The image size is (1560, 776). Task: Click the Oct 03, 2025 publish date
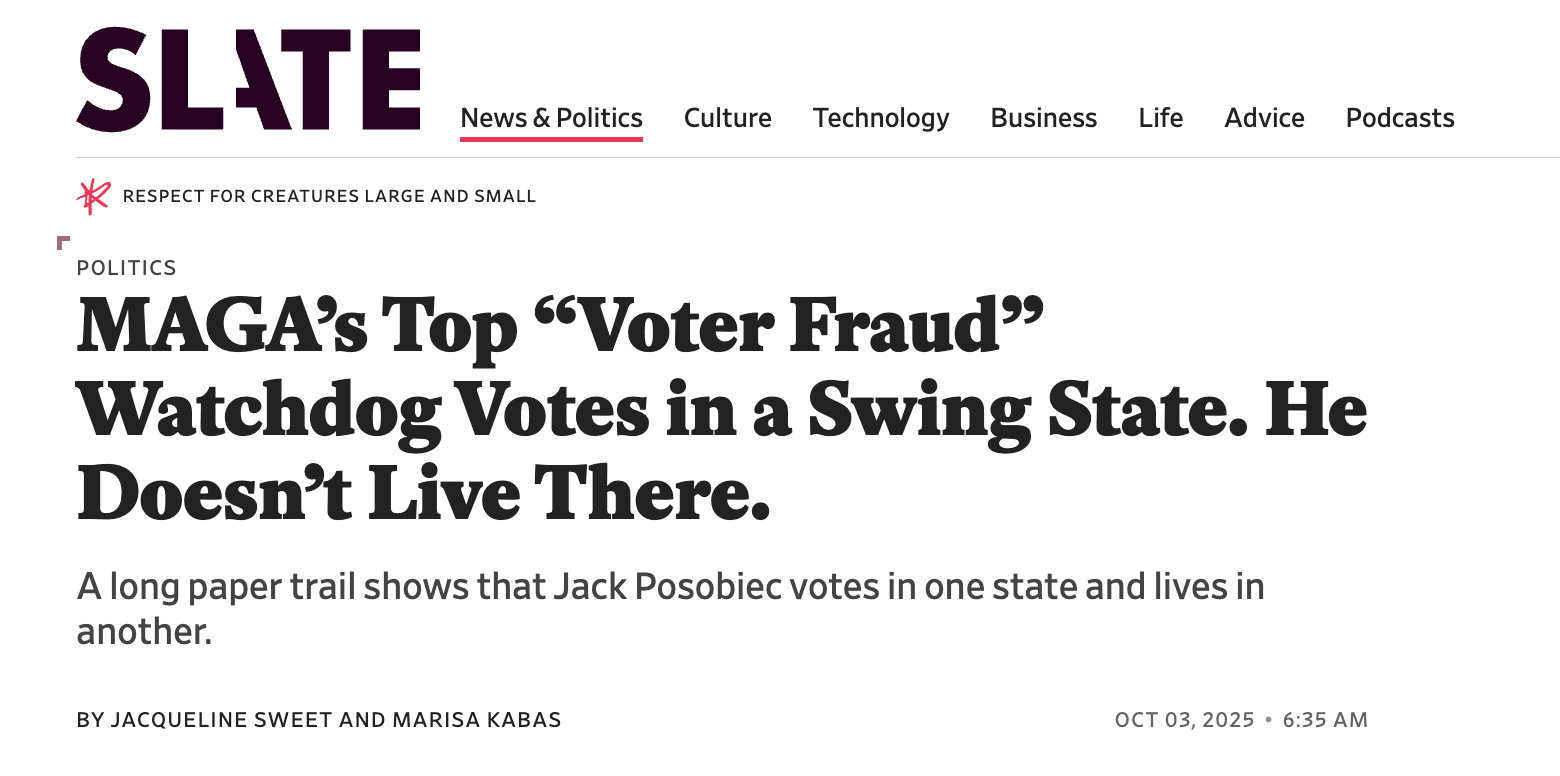(x=1184, y=720)
